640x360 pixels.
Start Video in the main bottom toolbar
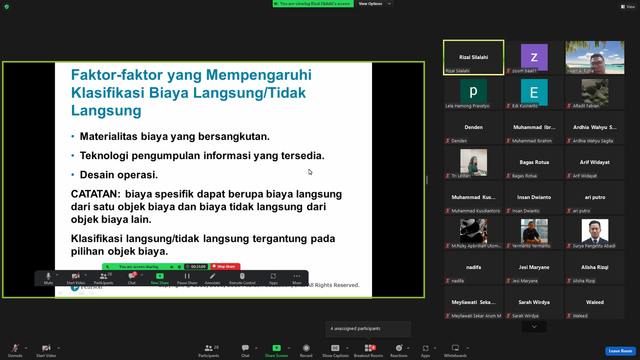[x=46, y=350]
